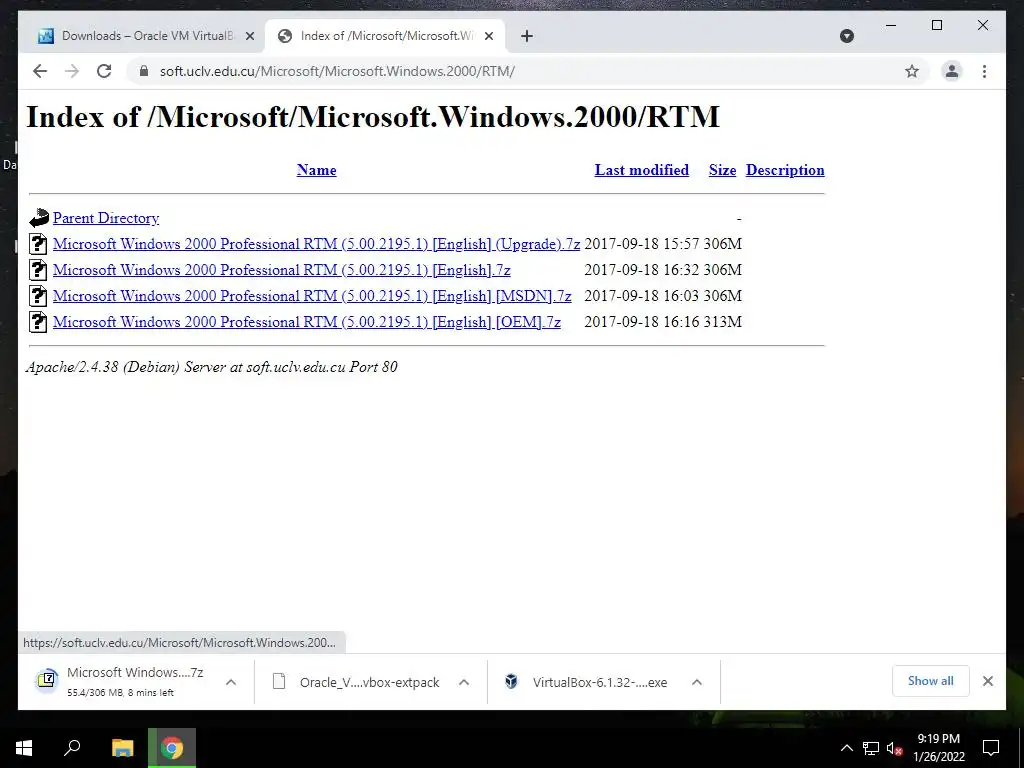This screenshot has width=1024, height=768.
Task: Click the file icon beside the Upgrade.7z entry
Action: tap(39, 244)
